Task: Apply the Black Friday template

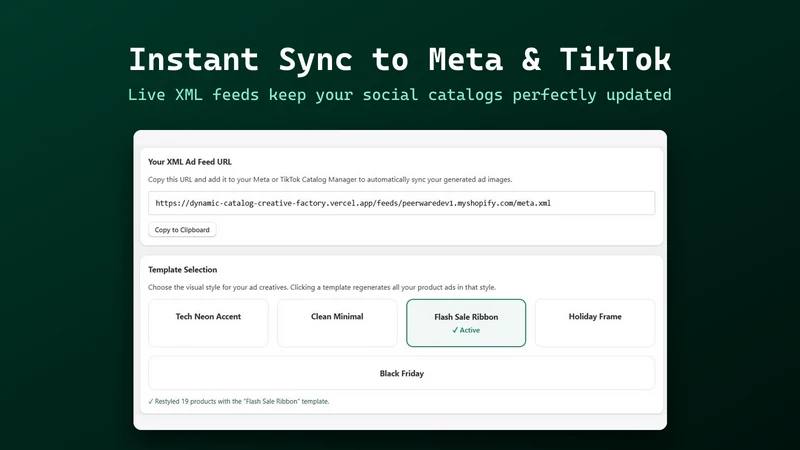Action: [402, 373]
